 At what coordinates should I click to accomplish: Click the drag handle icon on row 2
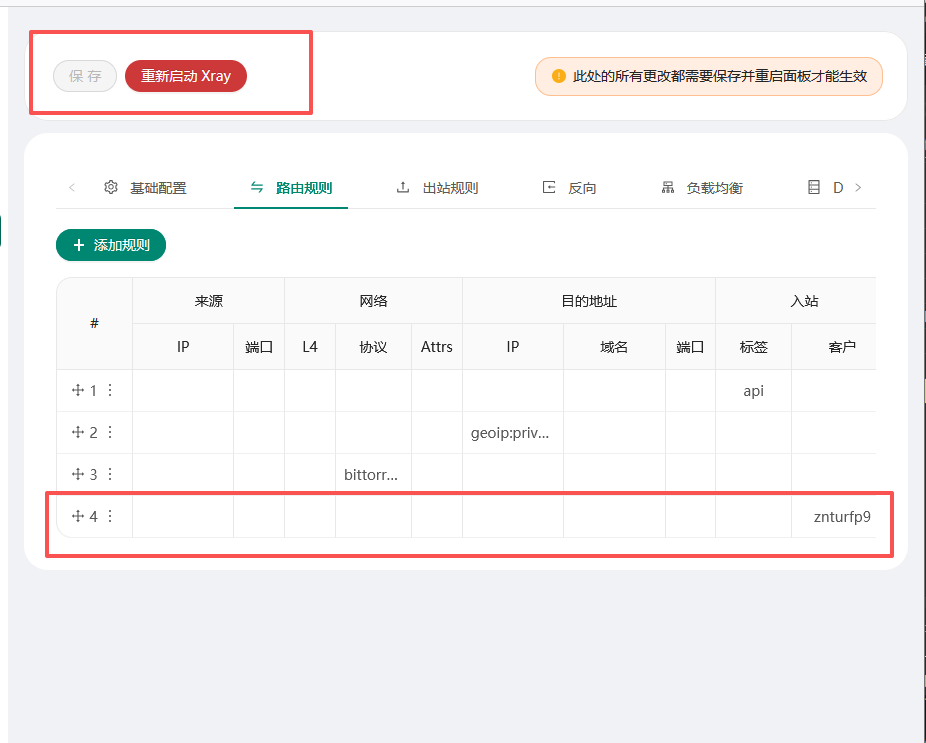pyautogui.click(x=77, y=433)
